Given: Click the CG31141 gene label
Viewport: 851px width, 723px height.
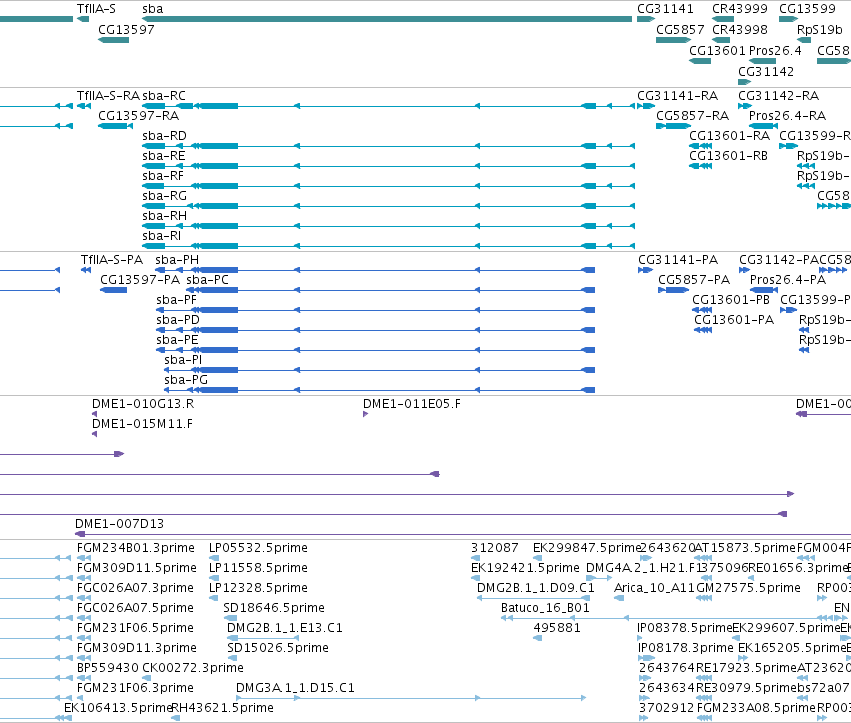Looking at the screenshot, I should point(665,9).
